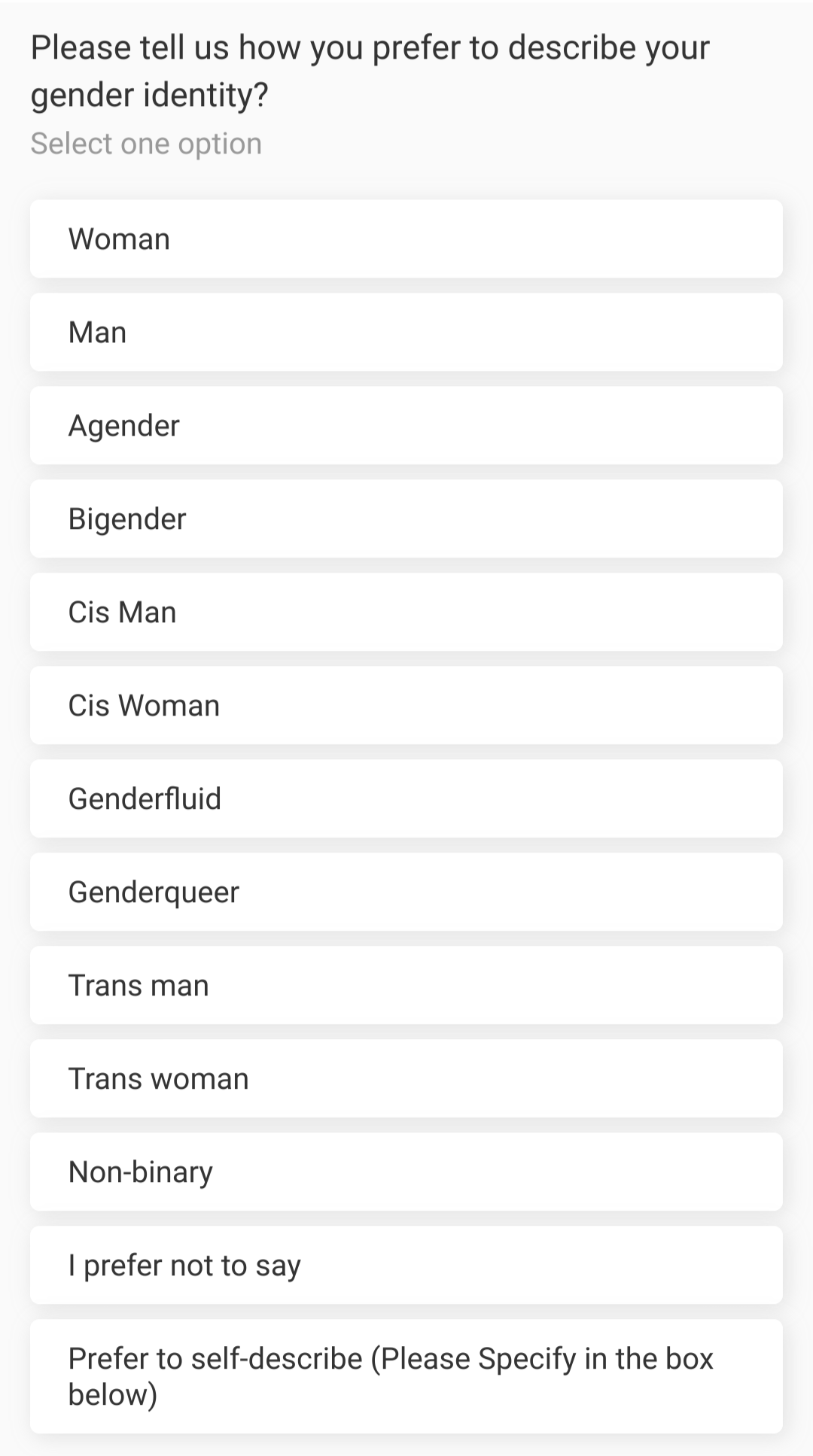This screenshot has width=813, height=1456.
Task: Select the Woman option
Action: [x=406, y=239]
